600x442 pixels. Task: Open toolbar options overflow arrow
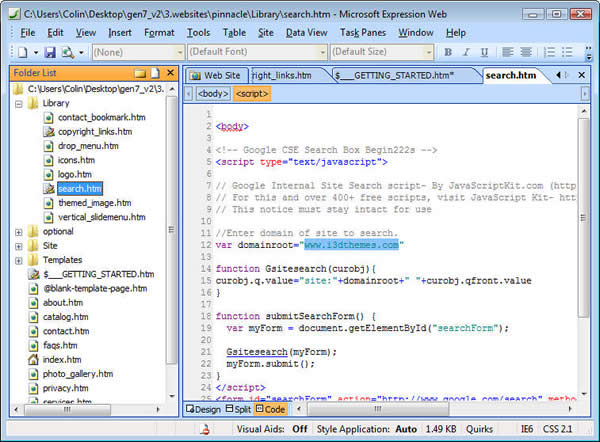coord(589,54)
